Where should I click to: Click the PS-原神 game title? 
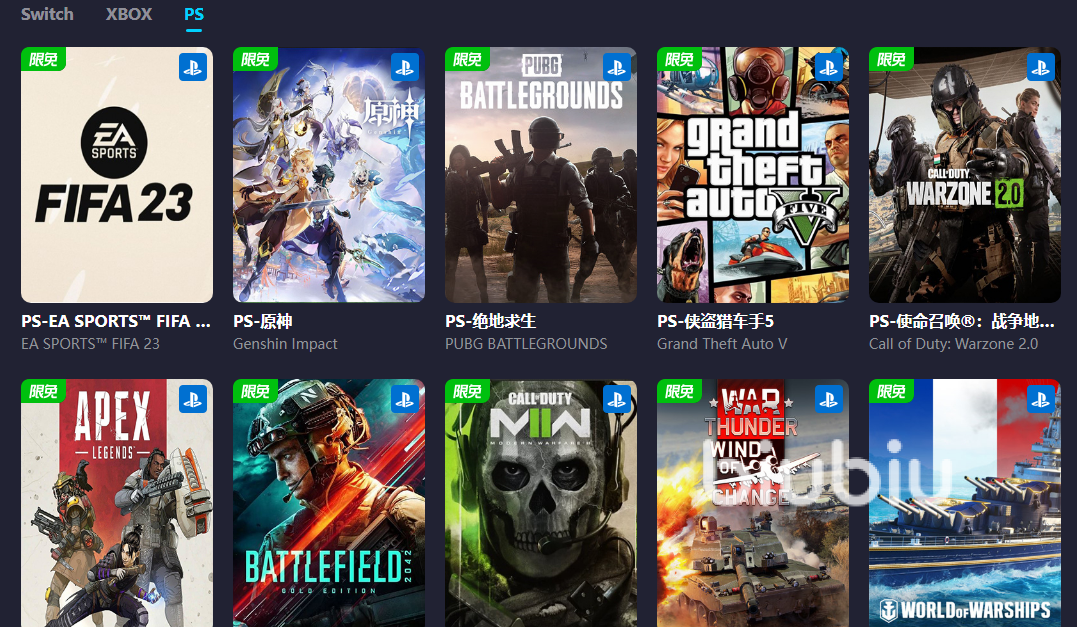[x=262, y=321]
